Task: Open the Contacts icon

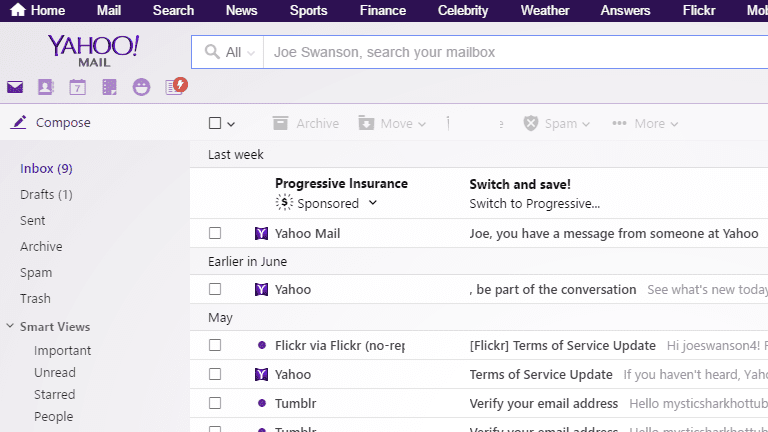Action: click(x=46, y=87)
